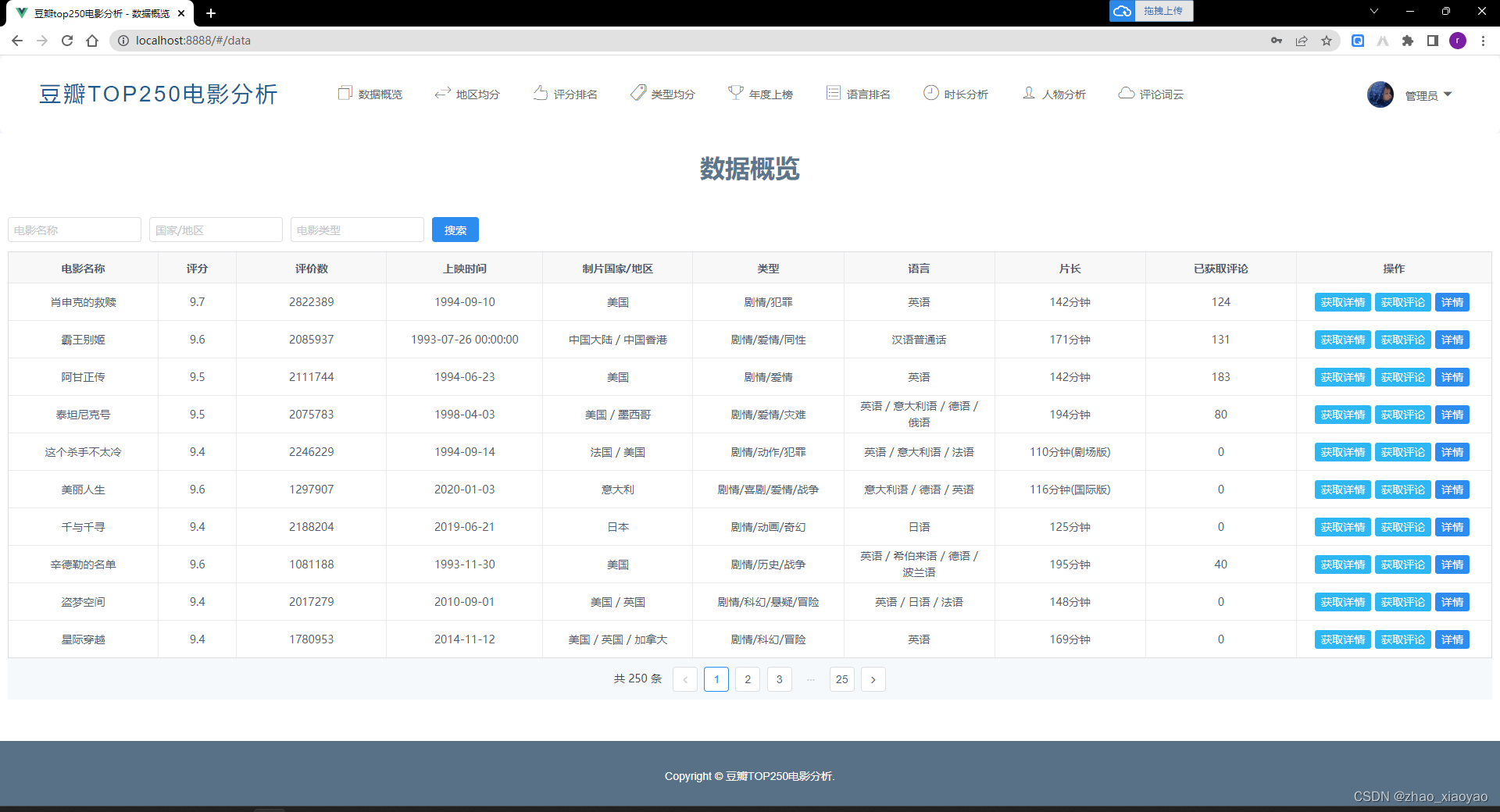Open the 类型均分 chart icon

pos(637,92)
